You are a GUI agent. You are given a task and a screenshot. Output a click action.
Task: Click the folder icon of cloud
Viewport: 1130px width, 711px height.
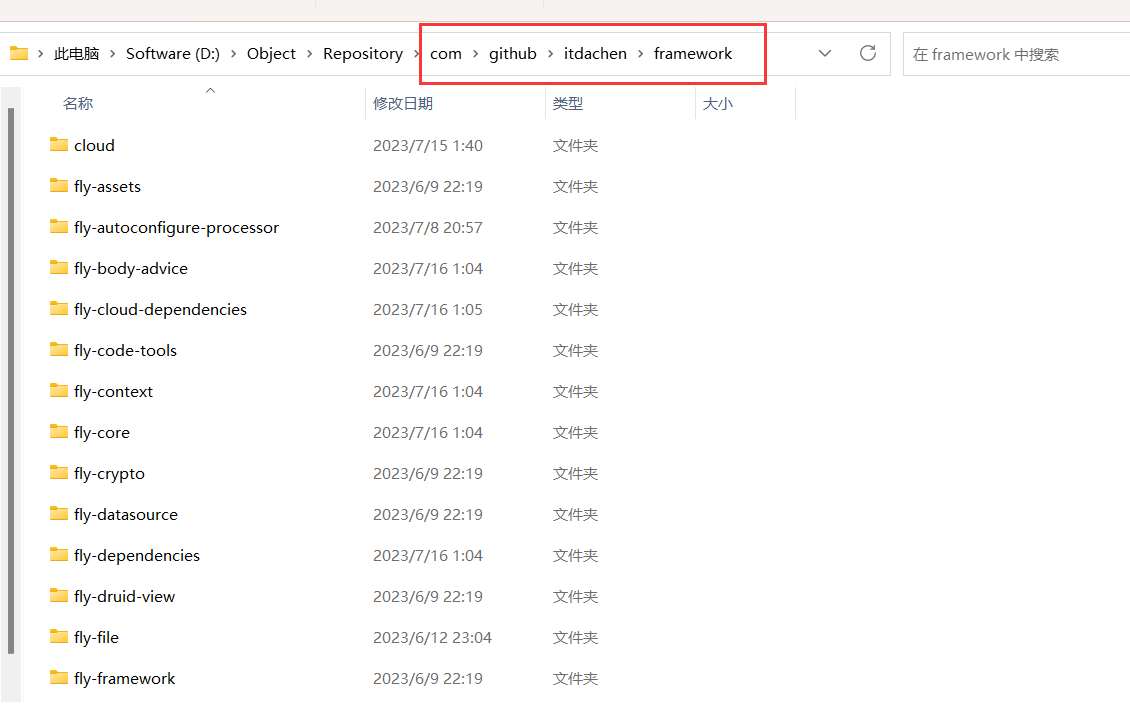tap(58, 145)
